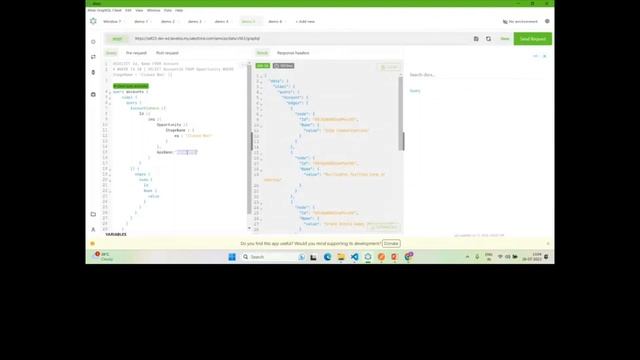Expand the VARIABLES section

tap(116, 234)
